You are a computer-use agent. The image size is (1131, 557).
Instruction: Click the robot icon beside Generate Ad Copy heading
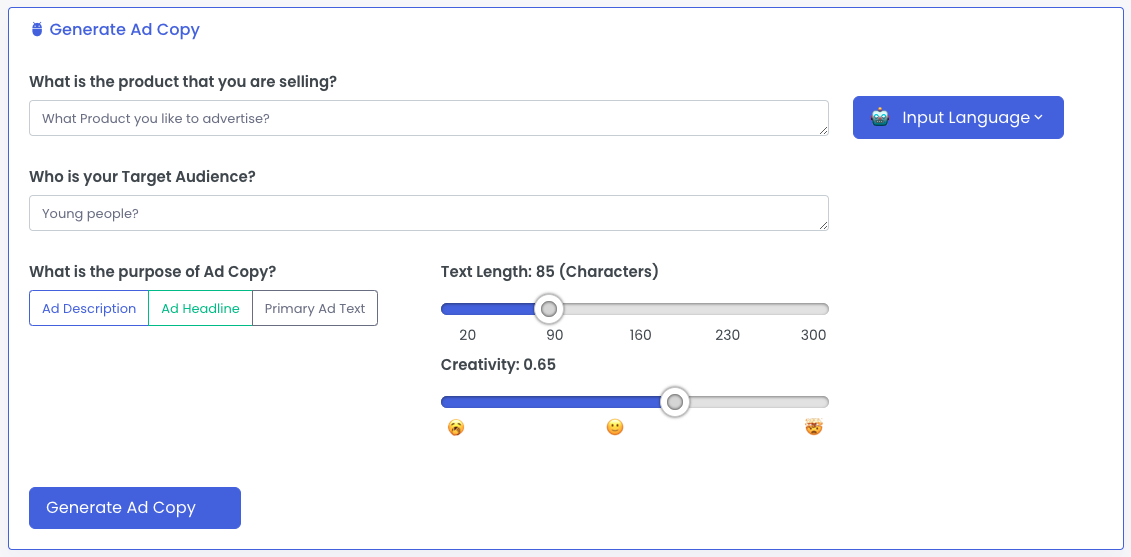pos(37,30)
